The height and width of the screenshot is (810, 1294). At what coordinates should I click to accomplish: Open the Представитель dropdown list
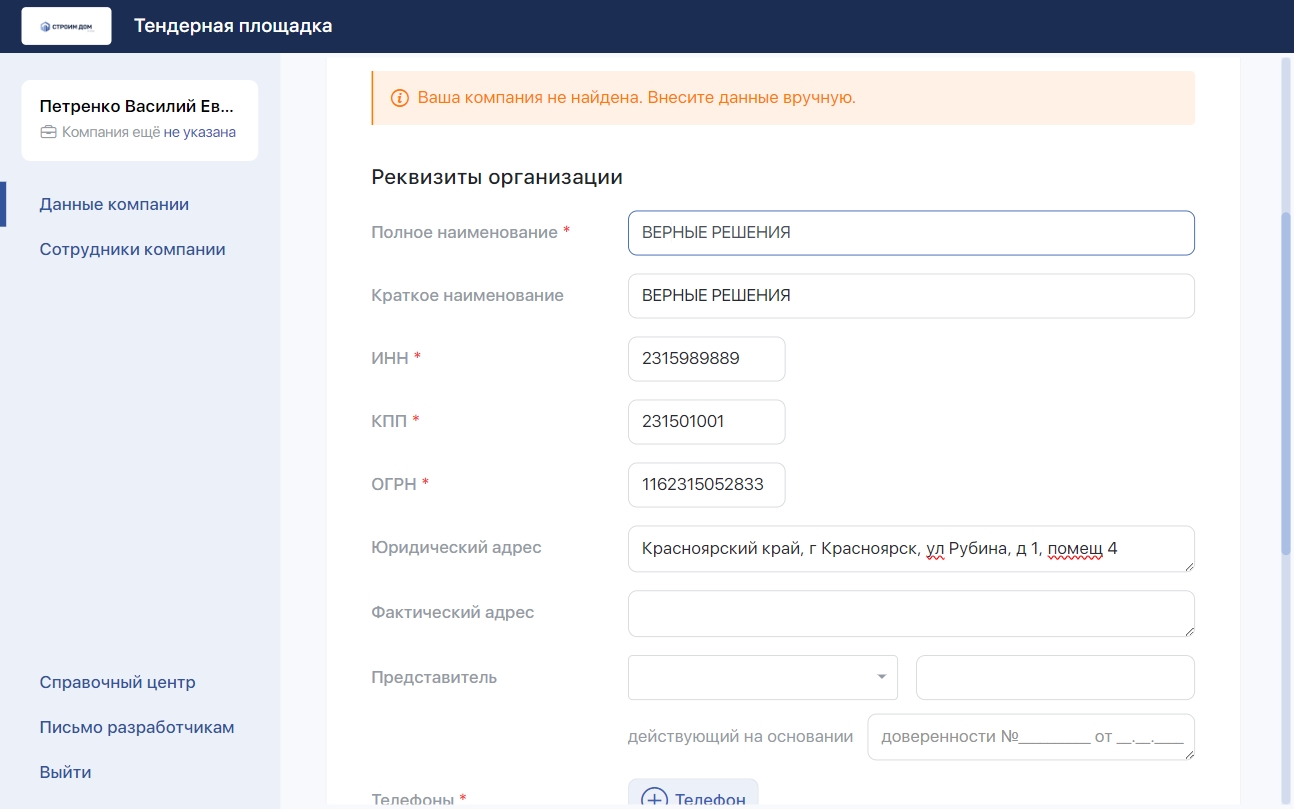(762, 677)
